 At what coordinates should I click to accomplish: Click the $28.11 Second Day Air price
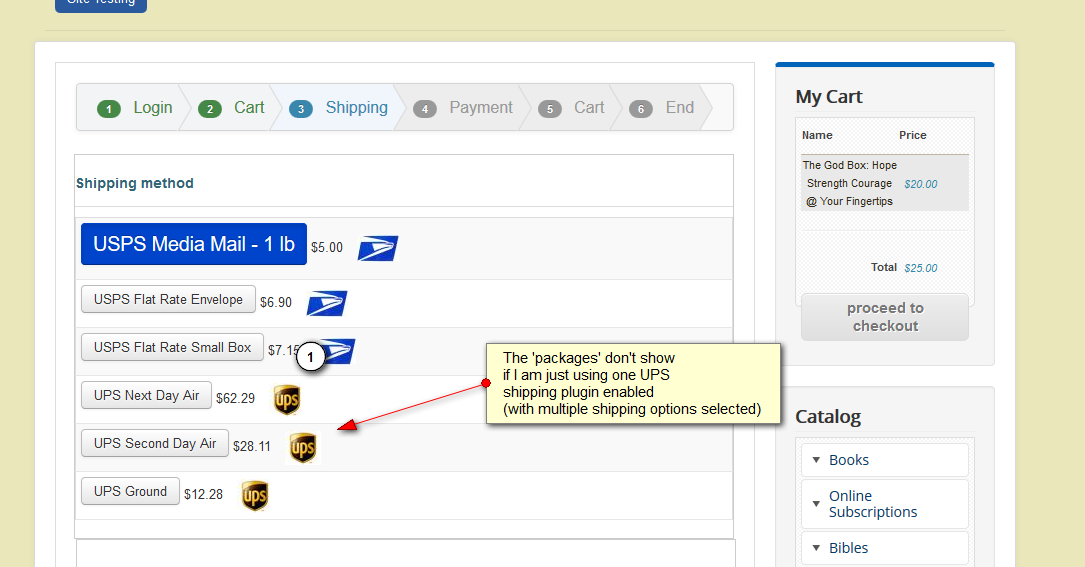tap(252, 447)
